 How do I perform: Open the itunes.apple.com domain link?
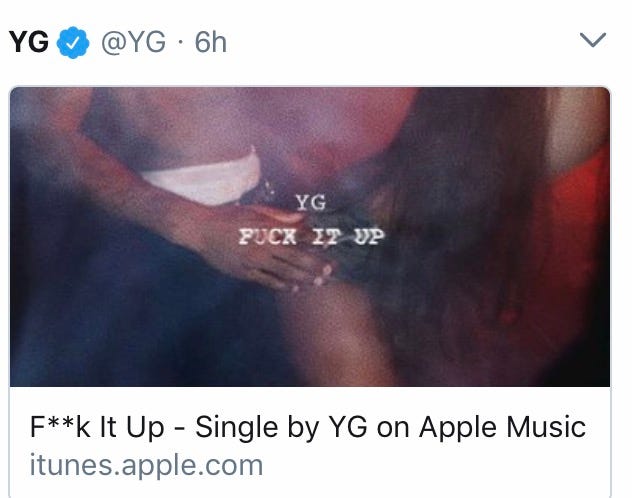point(146,466)
